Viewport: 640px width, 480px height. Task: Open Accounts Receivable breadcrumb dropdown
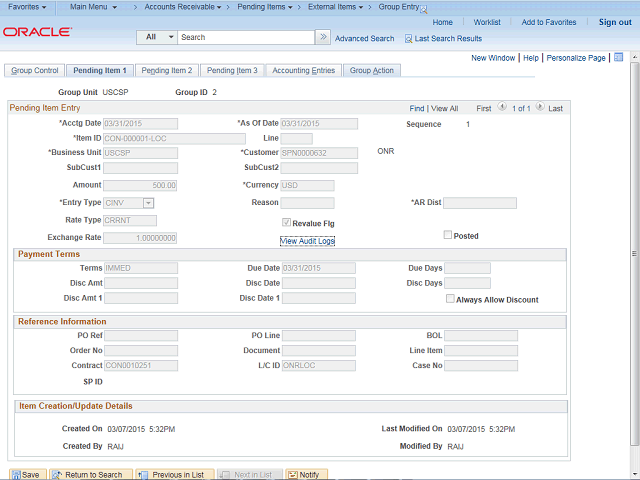pyautogui.click(x=182, y=7)
